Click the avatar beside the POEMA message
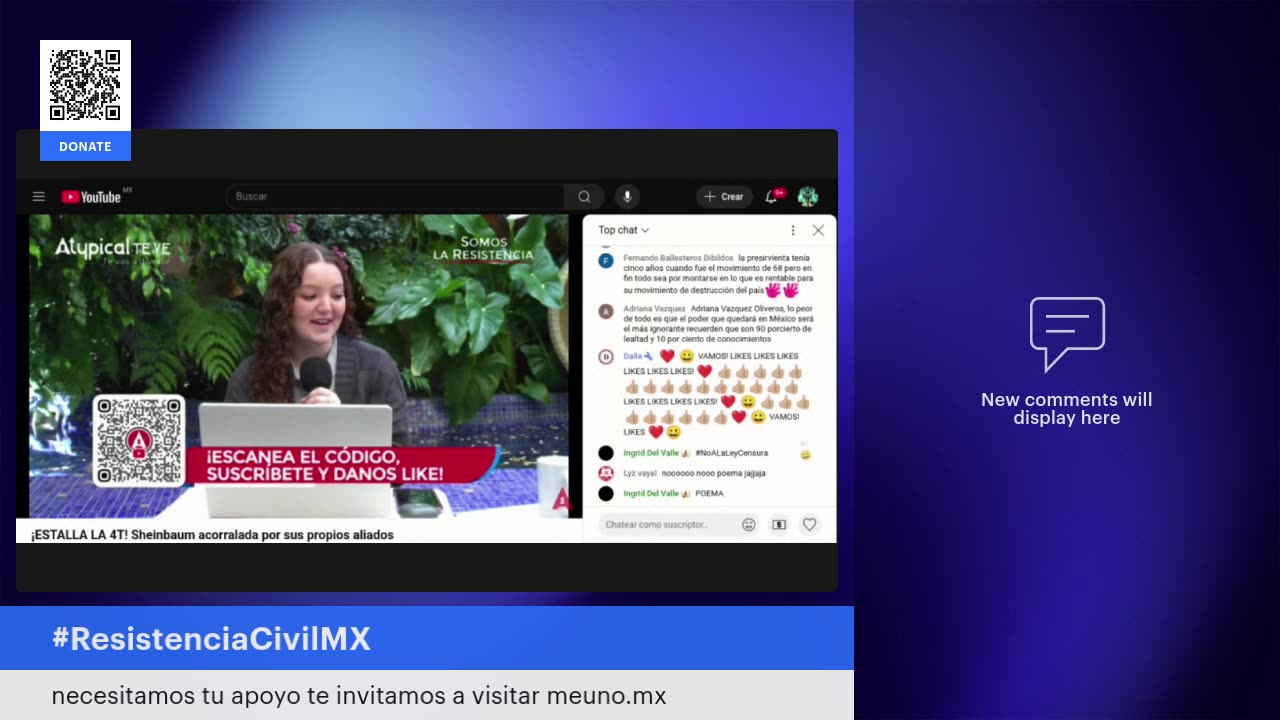Screen dimensions: 1280x720 coord(605,493)
